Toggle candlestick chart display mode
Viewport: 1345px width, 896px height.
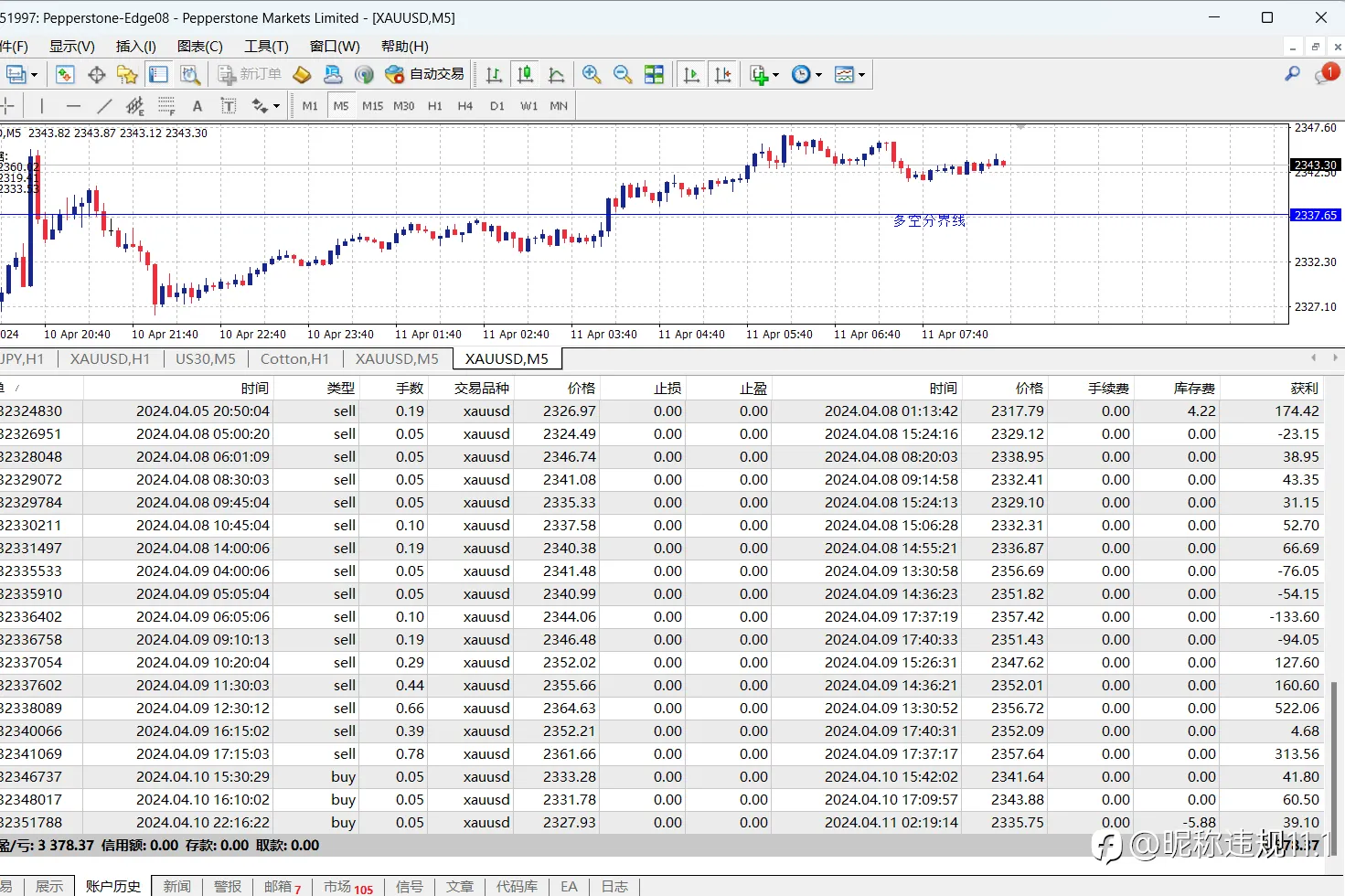click(x=525, y=75)
